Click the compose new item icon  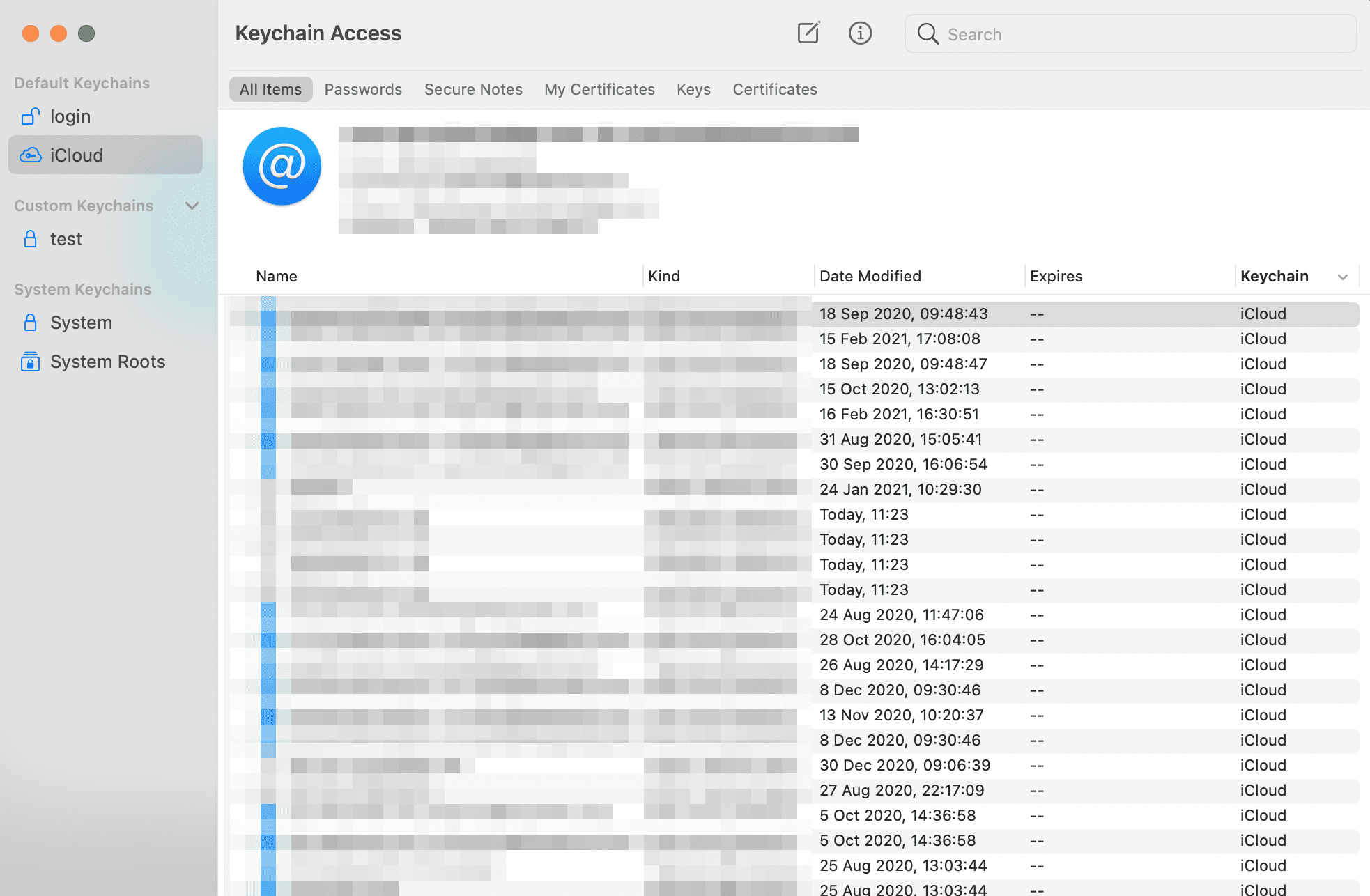click(808, 33)
